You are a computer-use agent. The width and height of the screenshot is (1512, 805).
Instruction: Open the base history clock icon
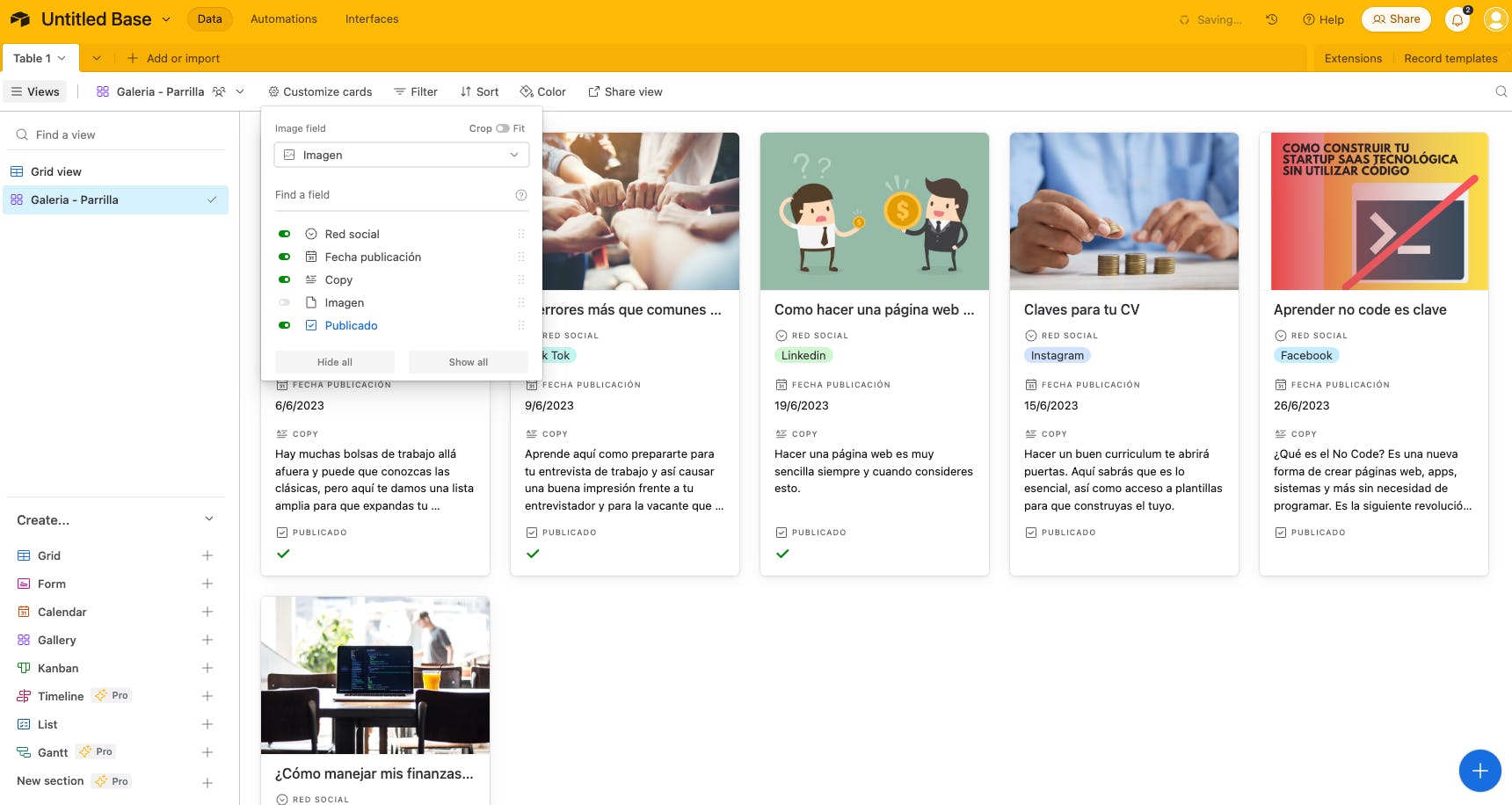pos(1271,19)
